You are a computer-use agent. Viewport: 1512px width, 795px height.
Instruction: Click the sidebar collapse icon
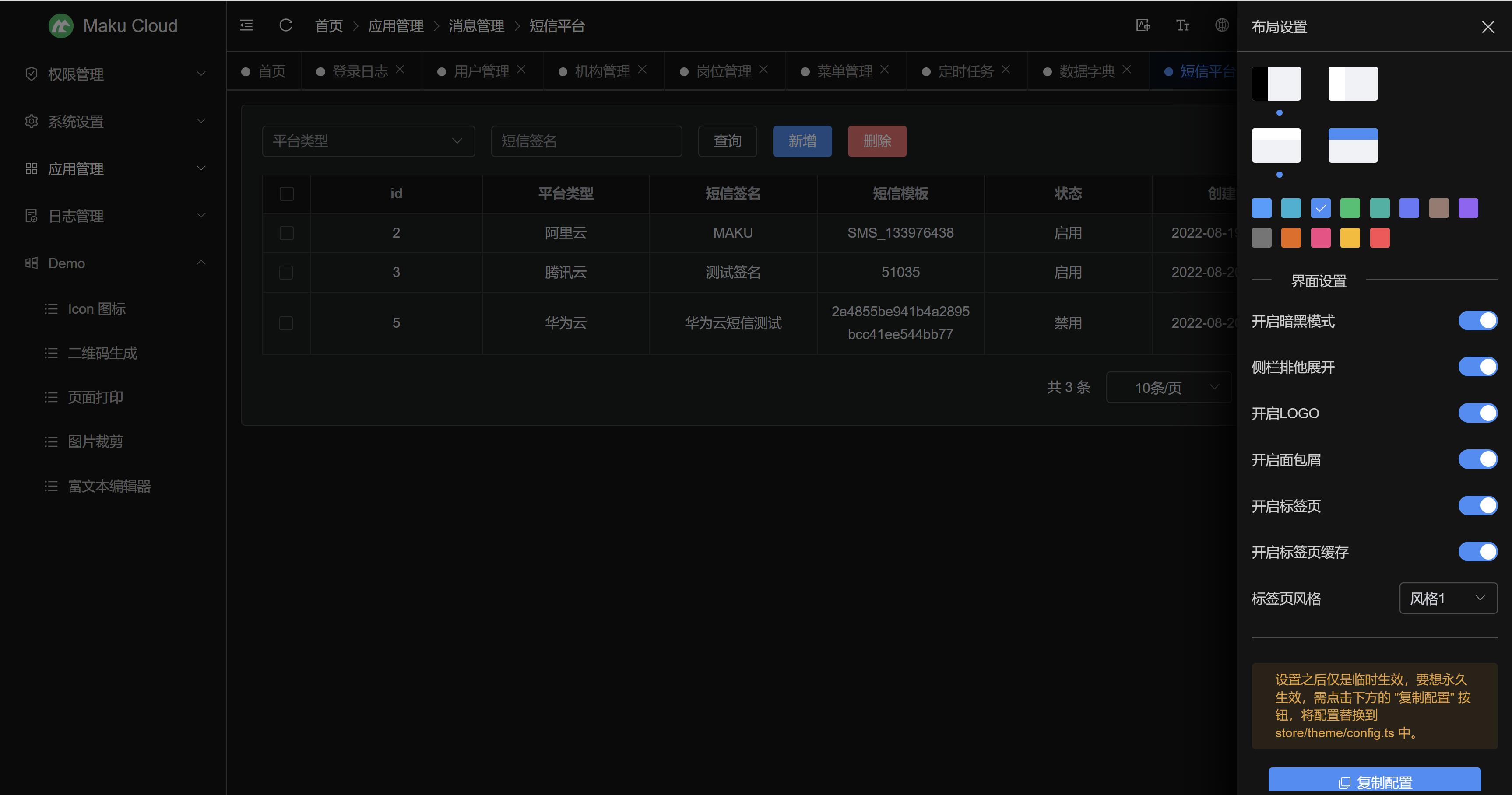(246, 25)
